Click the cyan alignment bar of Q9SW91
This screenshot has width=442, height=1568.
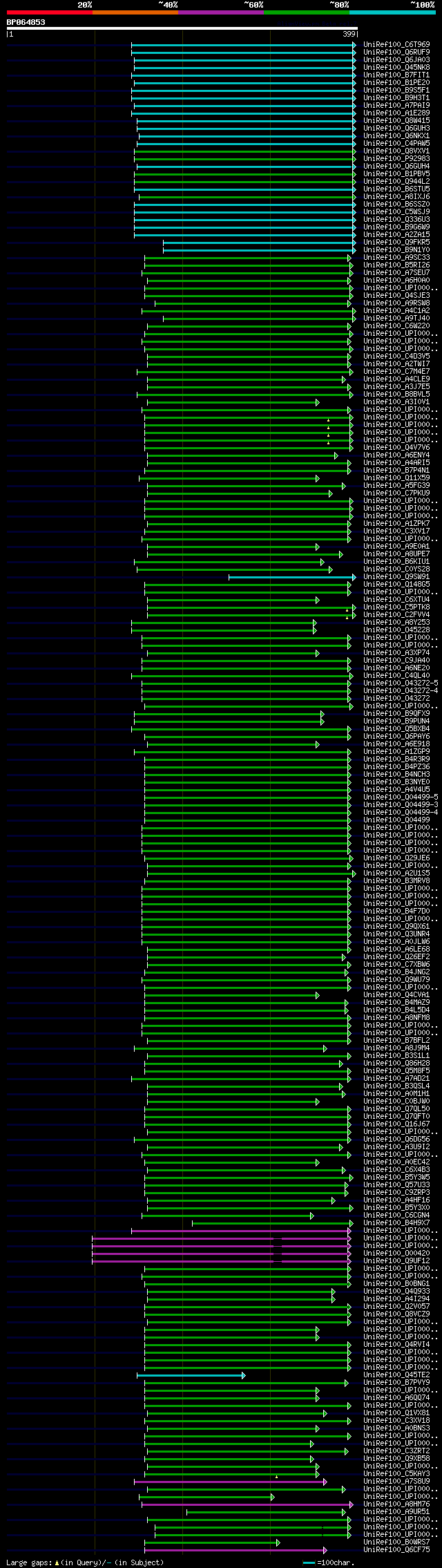click(292, 577)
